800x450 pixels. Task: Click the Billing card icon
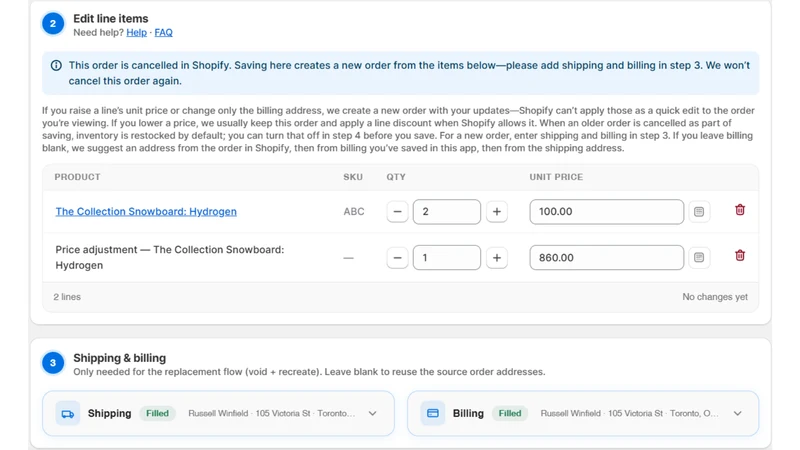[x=433, y=413]
